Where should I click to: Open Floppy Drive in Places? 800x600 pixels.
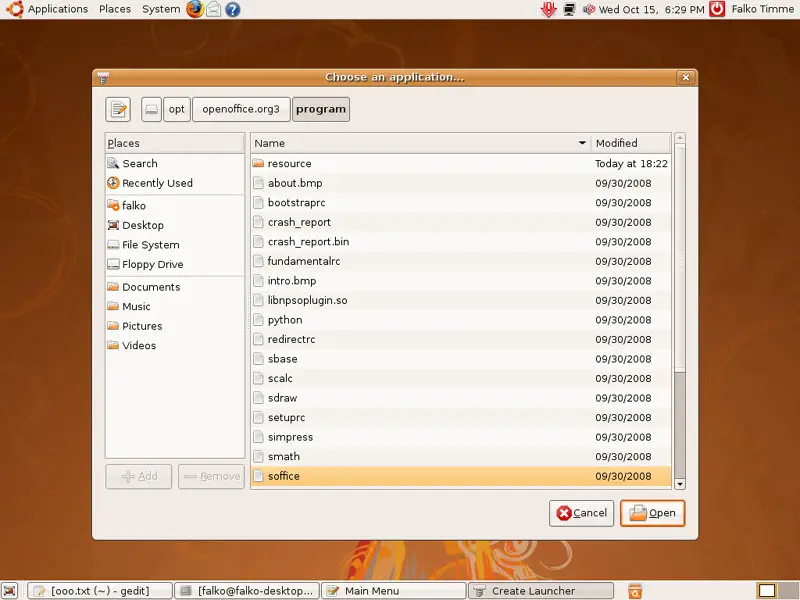point(174,264)
